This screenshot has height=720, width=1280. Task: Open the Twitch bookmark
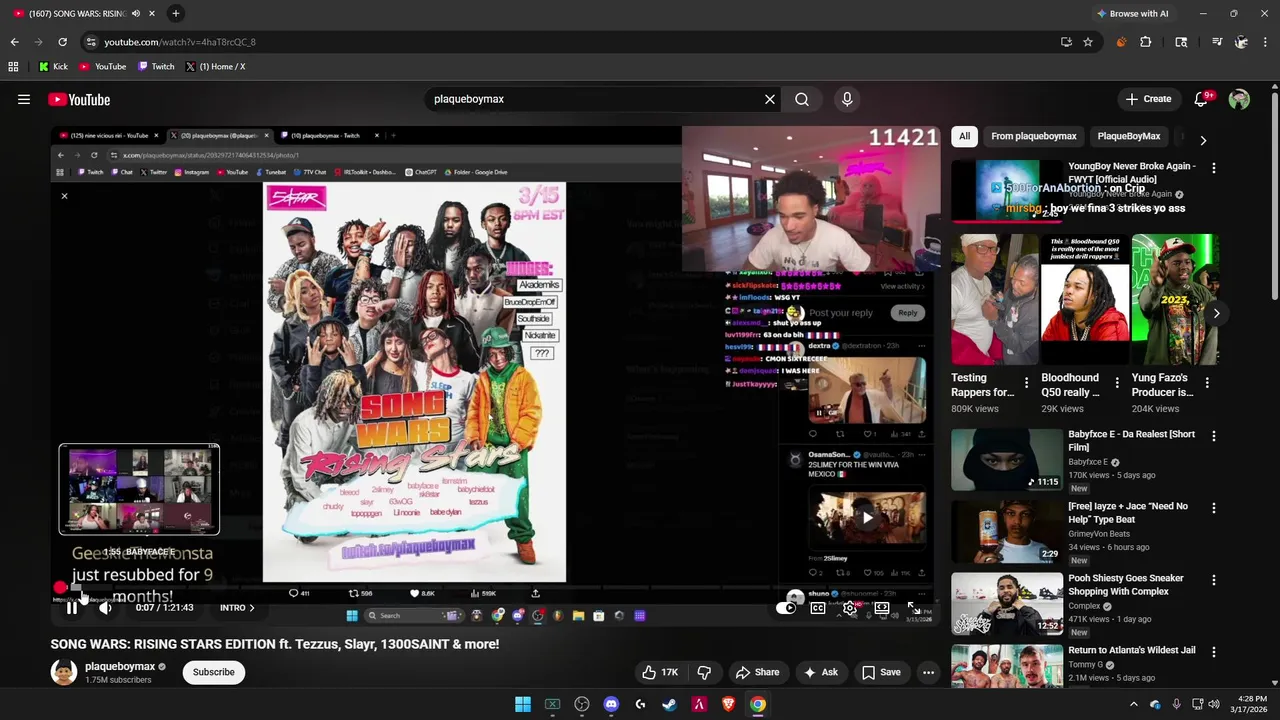click(x=156, y=67)
